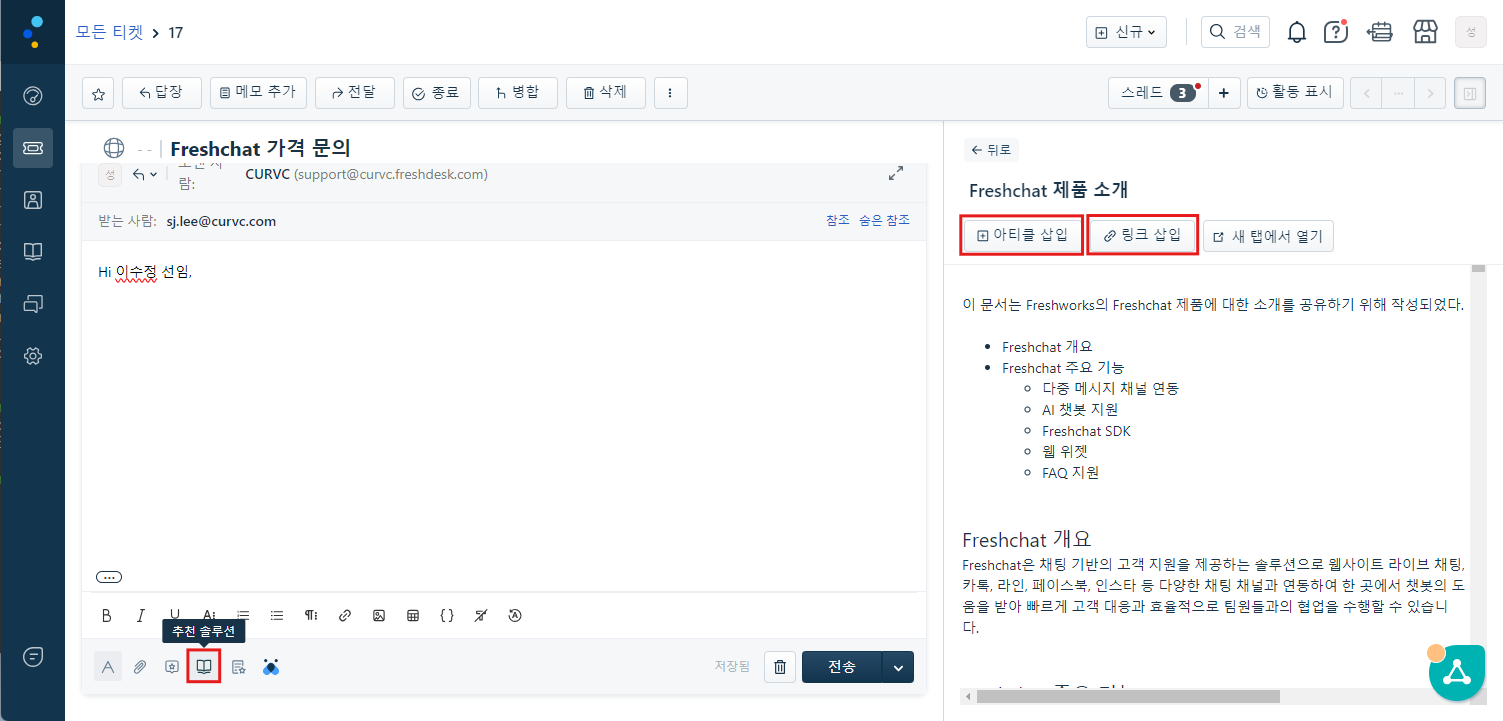
Task: Toggle the text formatting toolbar A button
Action: (x=108, y=667)
